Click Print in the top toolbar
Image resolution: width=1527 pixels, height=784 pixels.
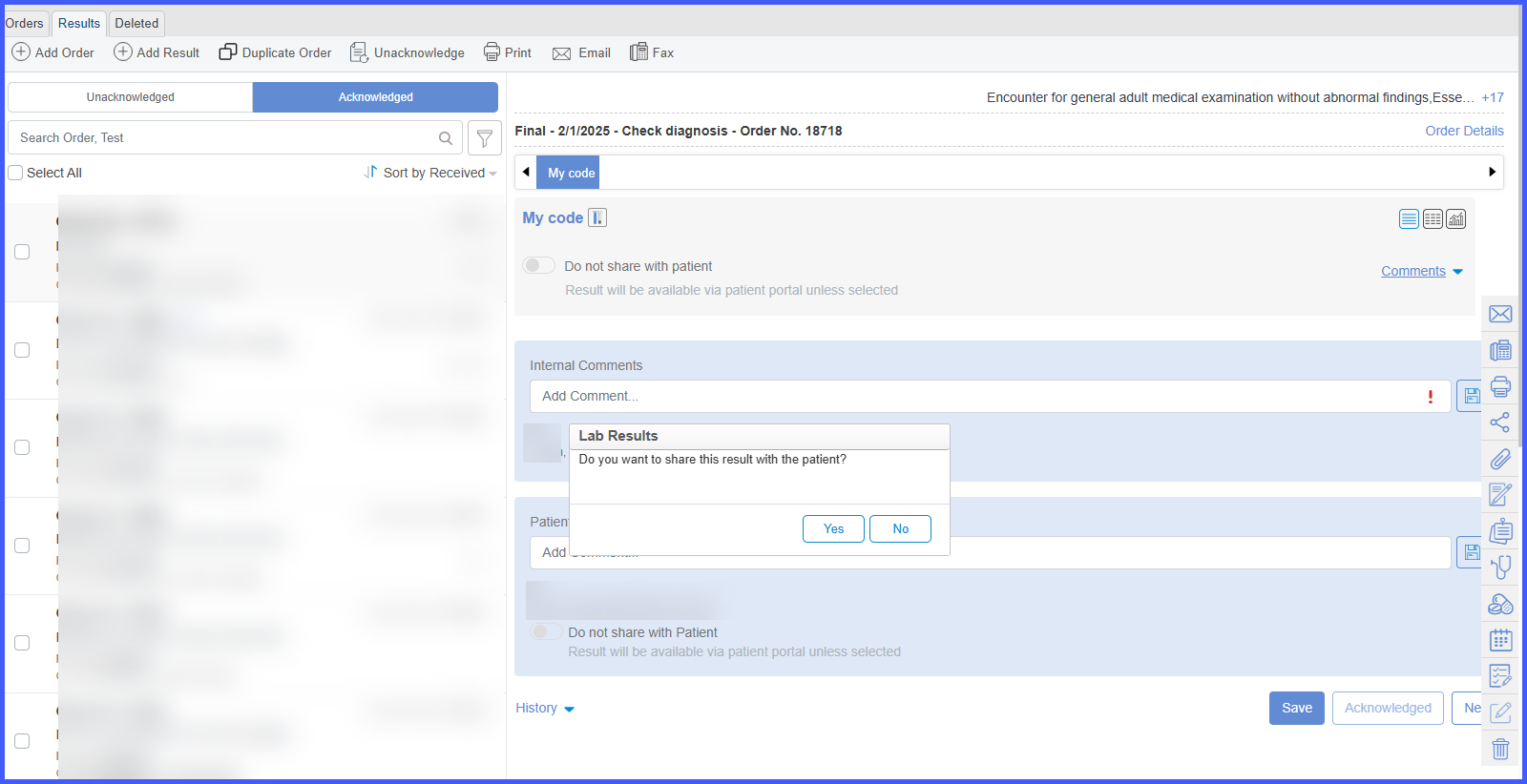(508, 52)
